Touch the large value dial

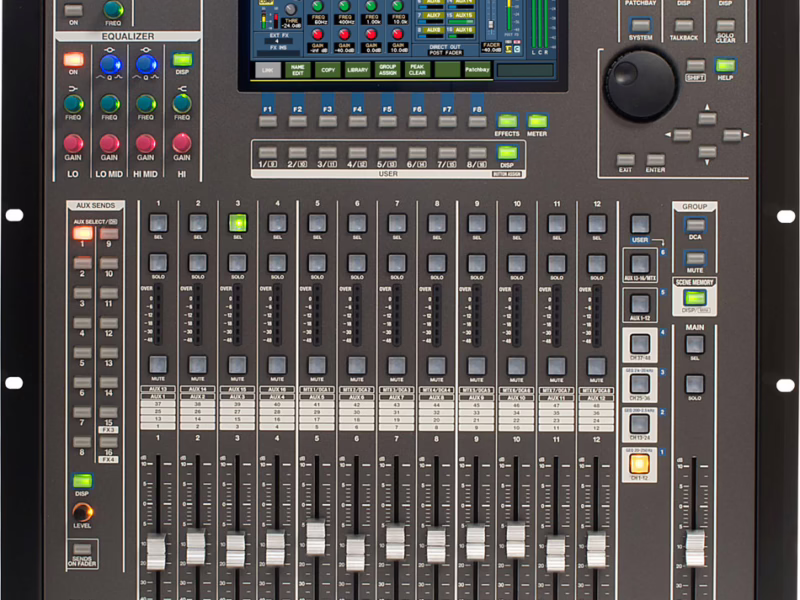(x=641, y=85)
